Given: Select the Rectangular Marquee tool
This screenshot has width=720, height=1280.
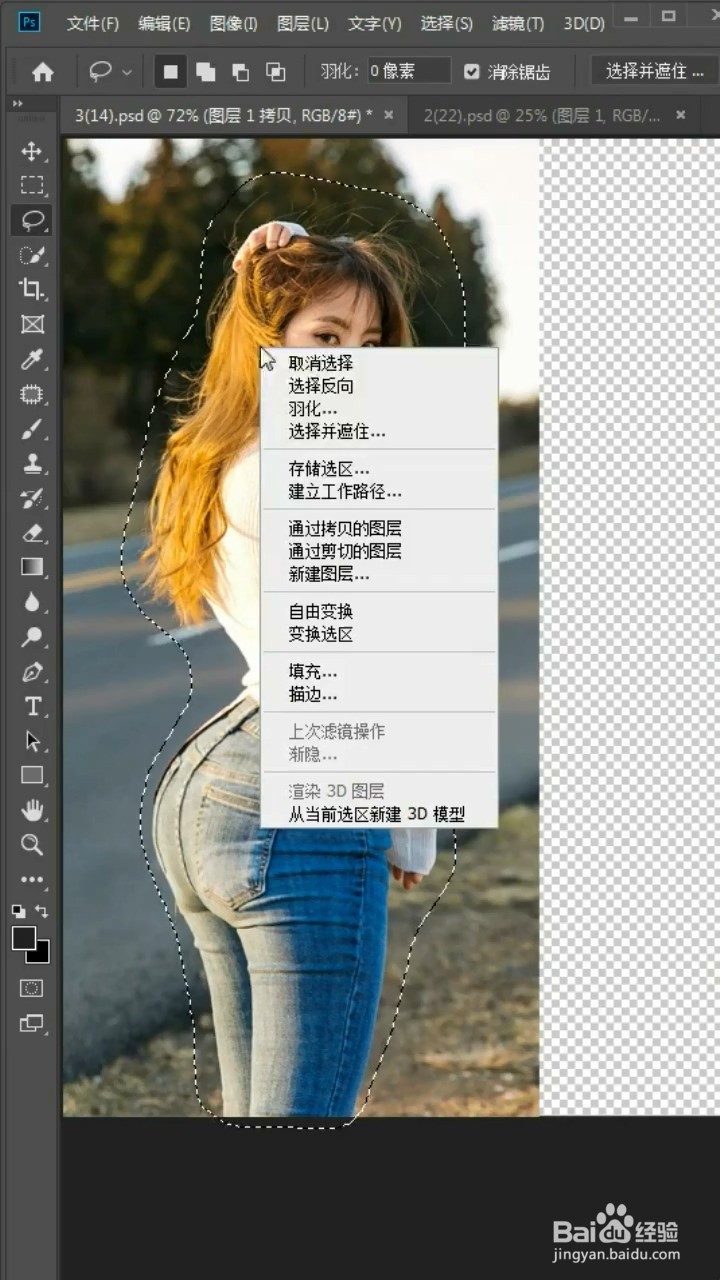Looking at the screenshot, I should (x=32, y=186).
